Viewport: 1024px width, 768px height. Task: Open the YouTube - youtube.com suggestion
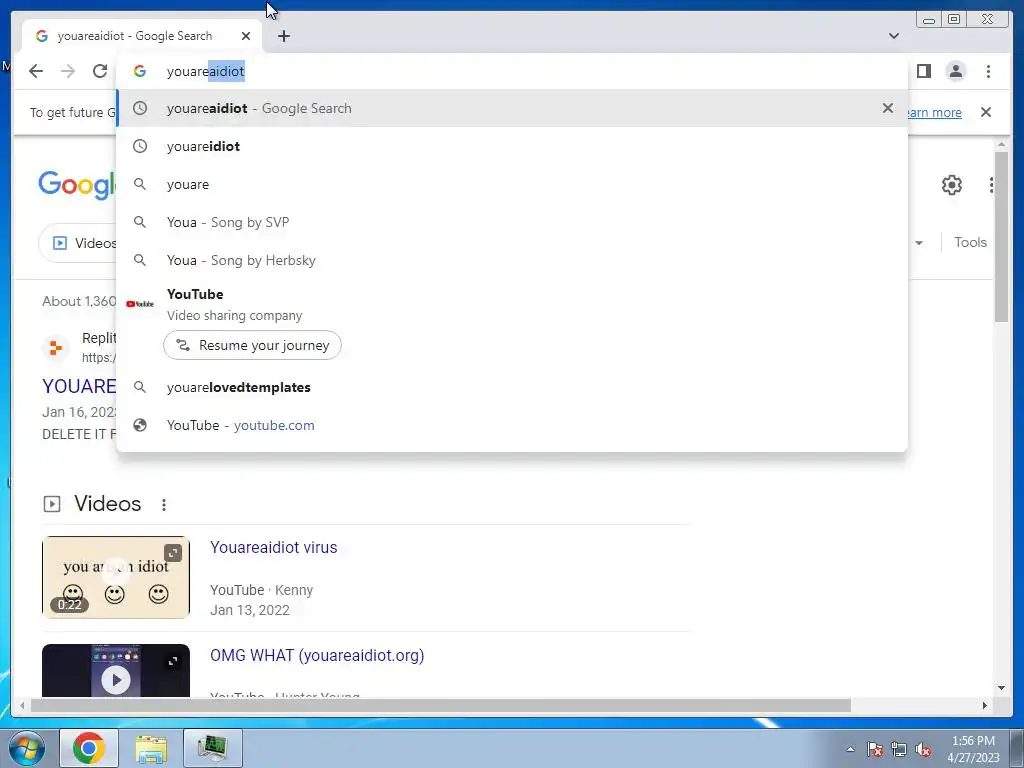[x=512, y=425]
